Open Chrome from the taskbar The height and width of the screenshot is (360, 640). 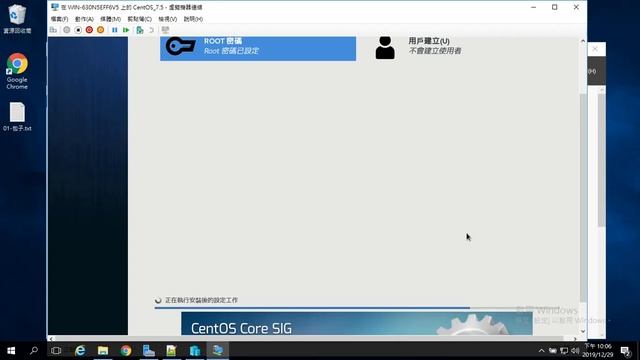(126, 351)
